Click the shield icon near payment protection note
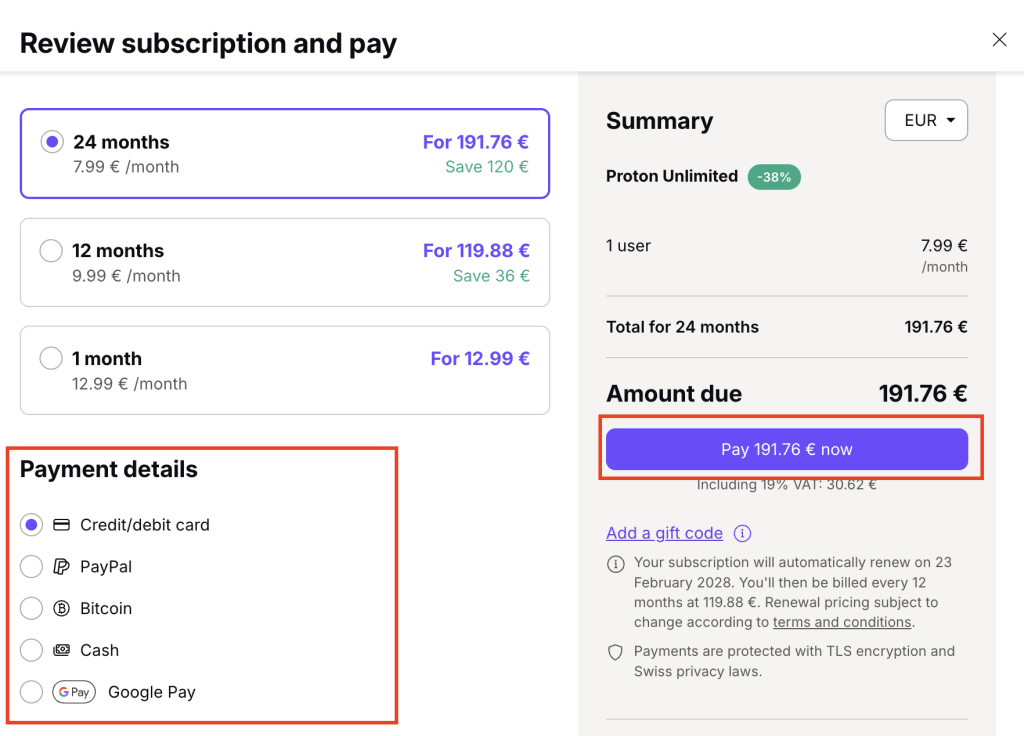 pyautogui.click(x=616, y=651)
